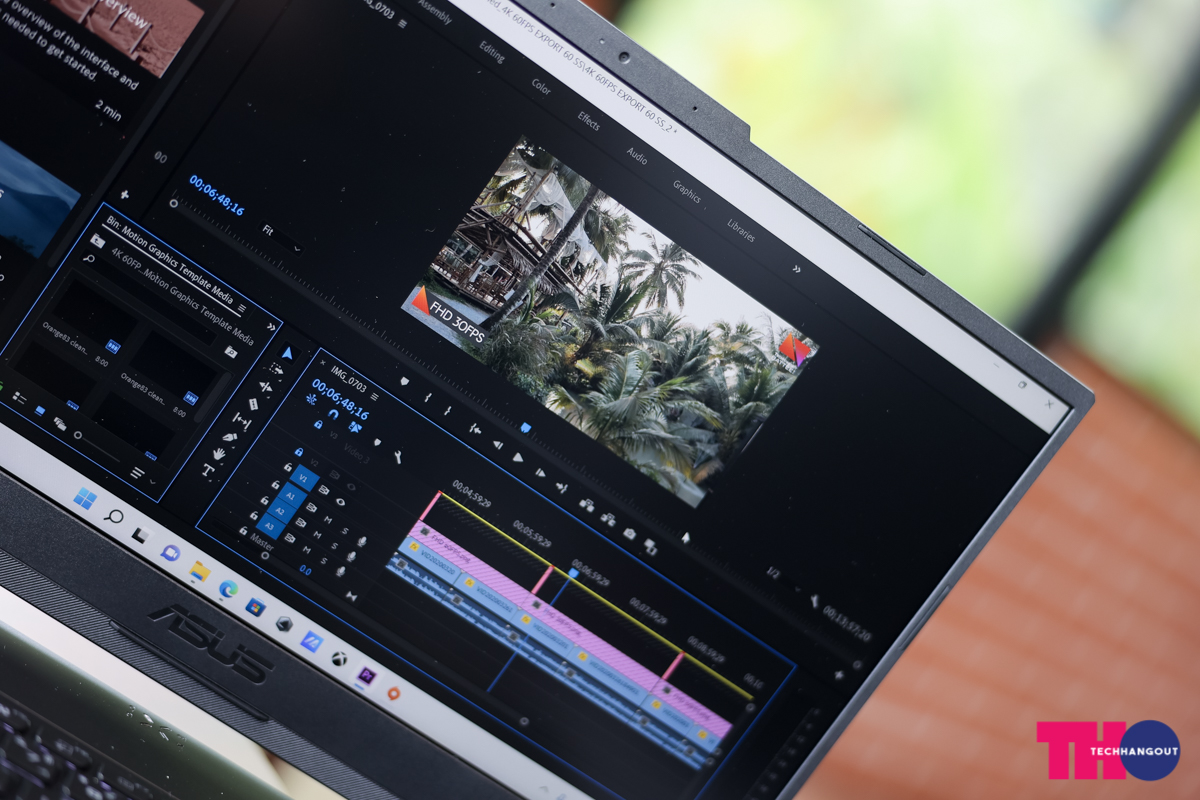
Task: Add a marker in the timeline header
Action: coord(377,443)
